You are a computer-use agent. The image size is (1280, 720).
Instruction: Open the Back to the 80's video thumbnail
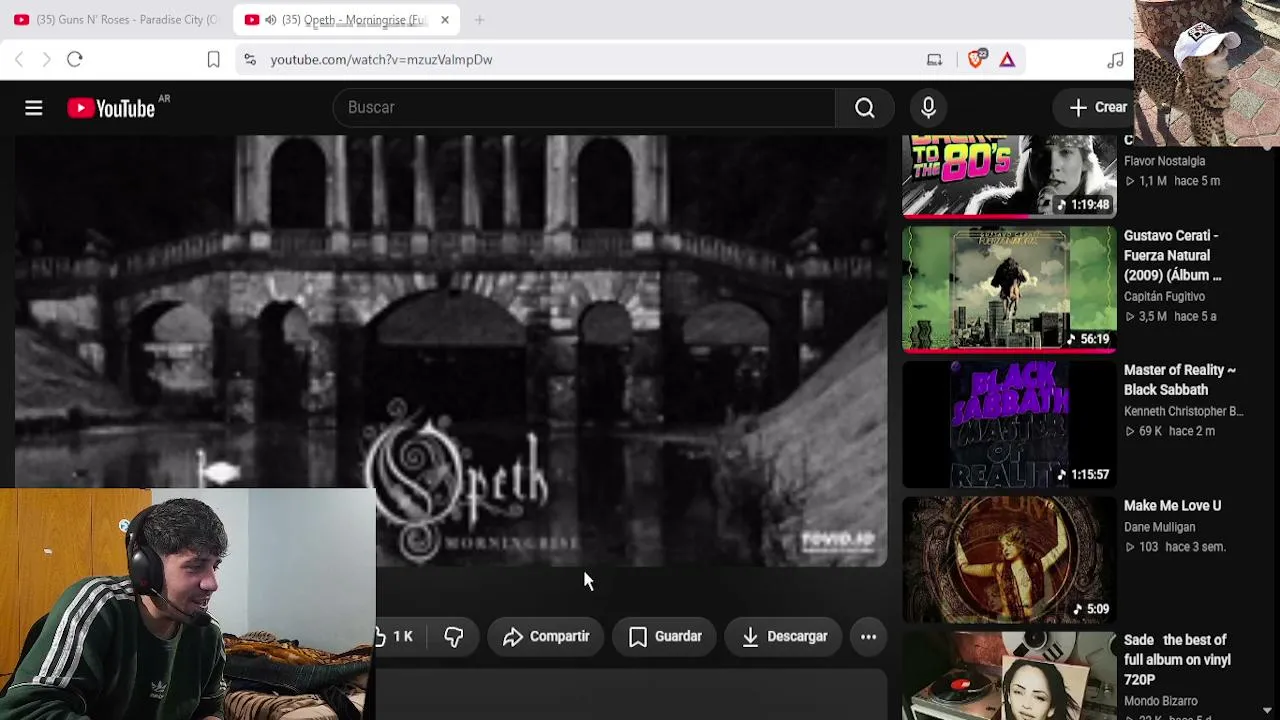(x=1009, y=176)
